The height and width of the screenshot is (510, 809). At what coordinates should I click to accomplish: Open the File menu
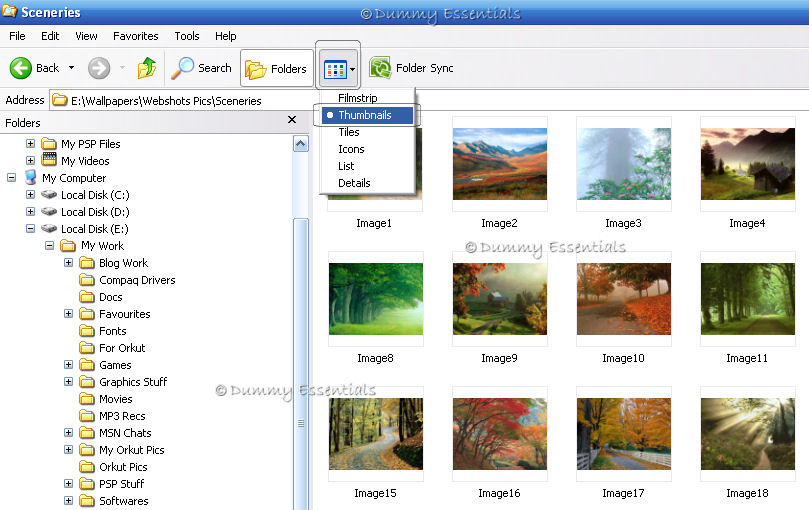pyautogui.click(x=17, y=36)
